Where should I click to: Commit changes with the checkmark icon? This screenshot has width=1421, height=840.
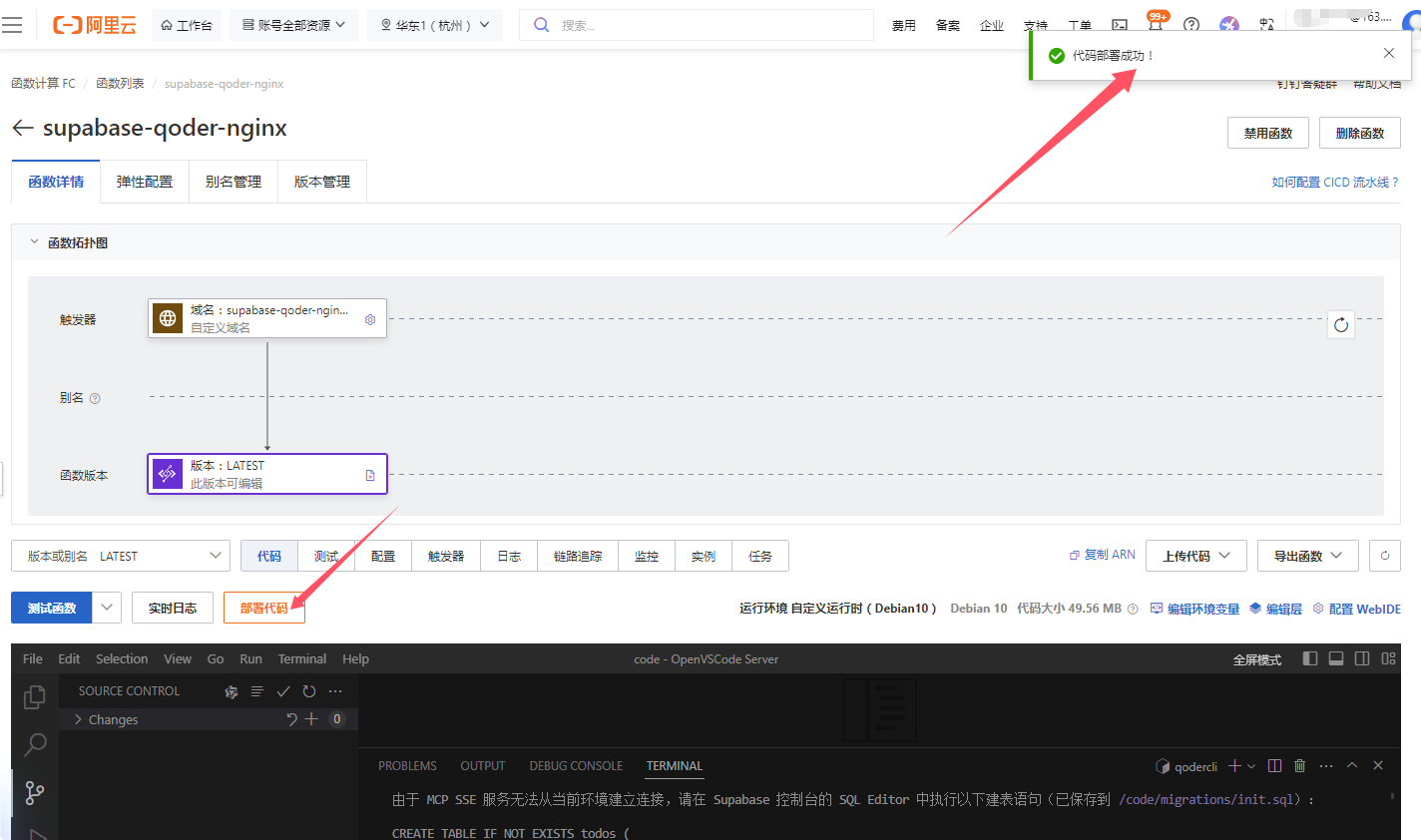[x=283, y=690]
